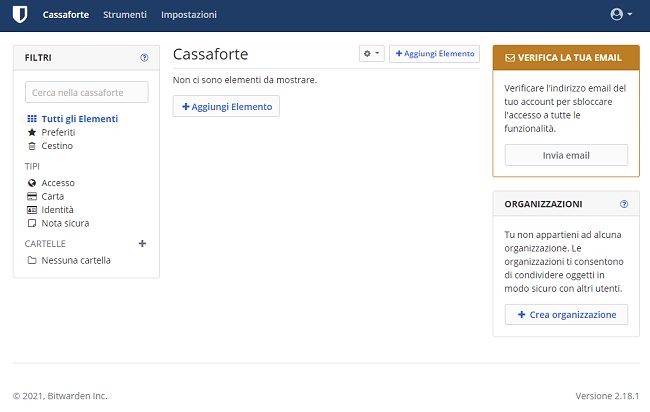The width and height of the screenshot is (650, 412).
Task: Click the Crea organizzazione button
Action: click(x=566, y=315)
